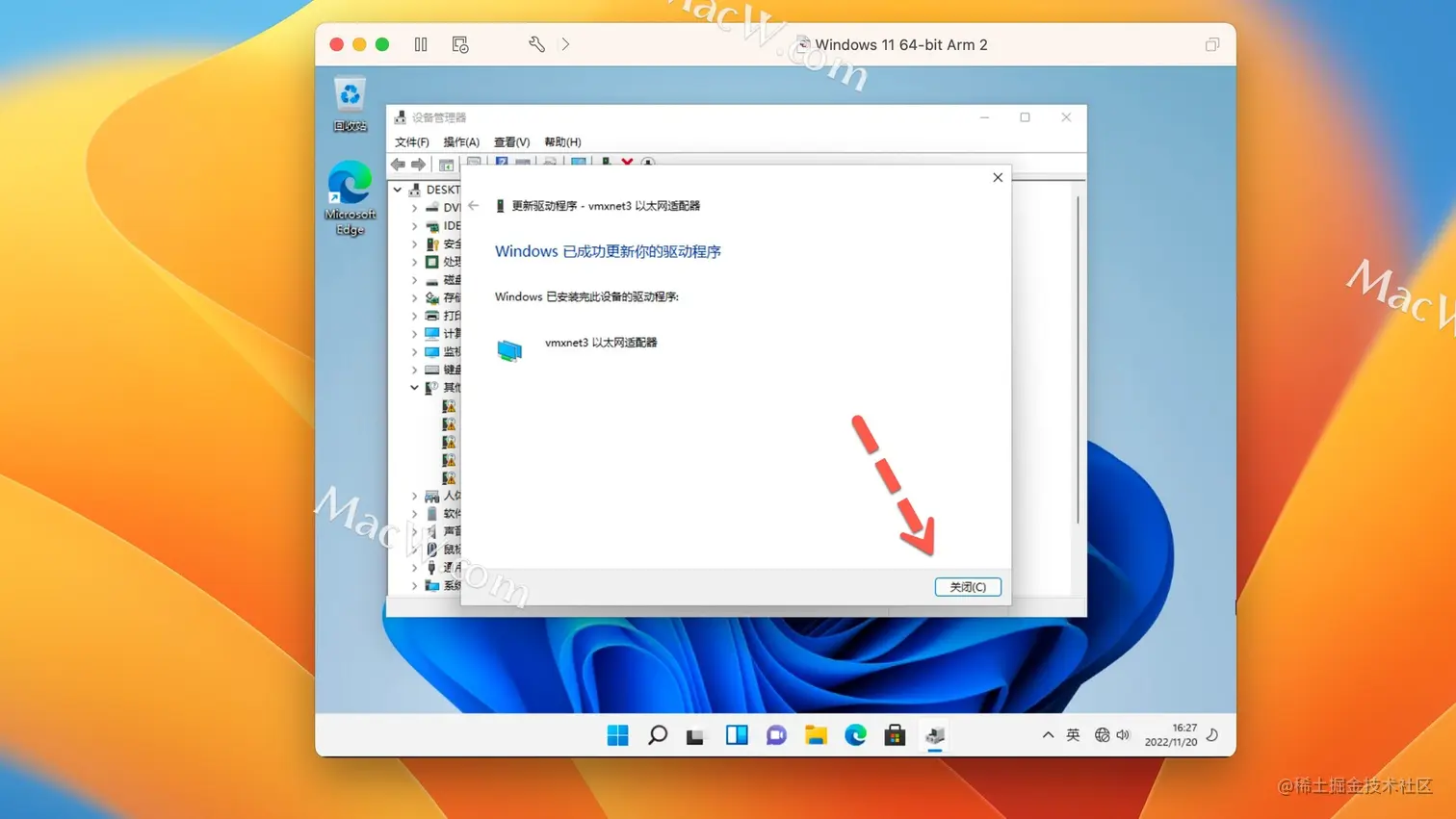Click the yellow macOS minimize button
The height and width of the screenshot is (819, 1456).
(359, 44)
